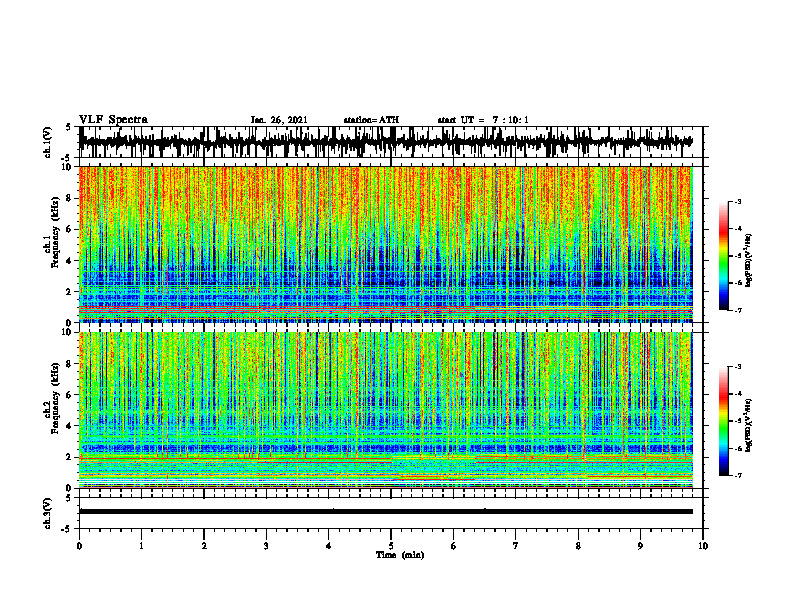Click time axis tick label "3"

click(266, 546)
